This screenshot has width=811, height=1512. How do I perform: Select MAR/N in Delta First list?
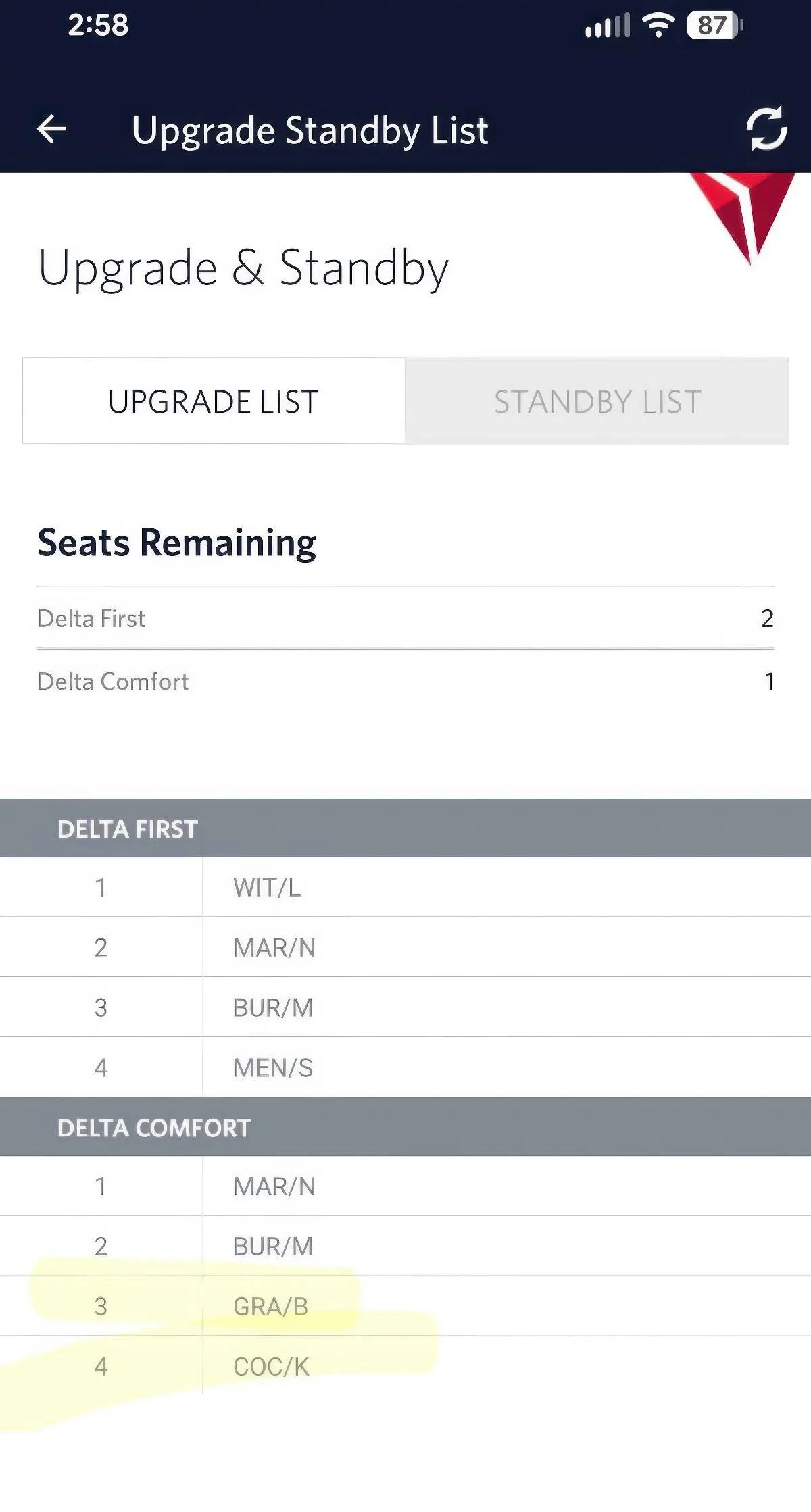pos(274,948)
